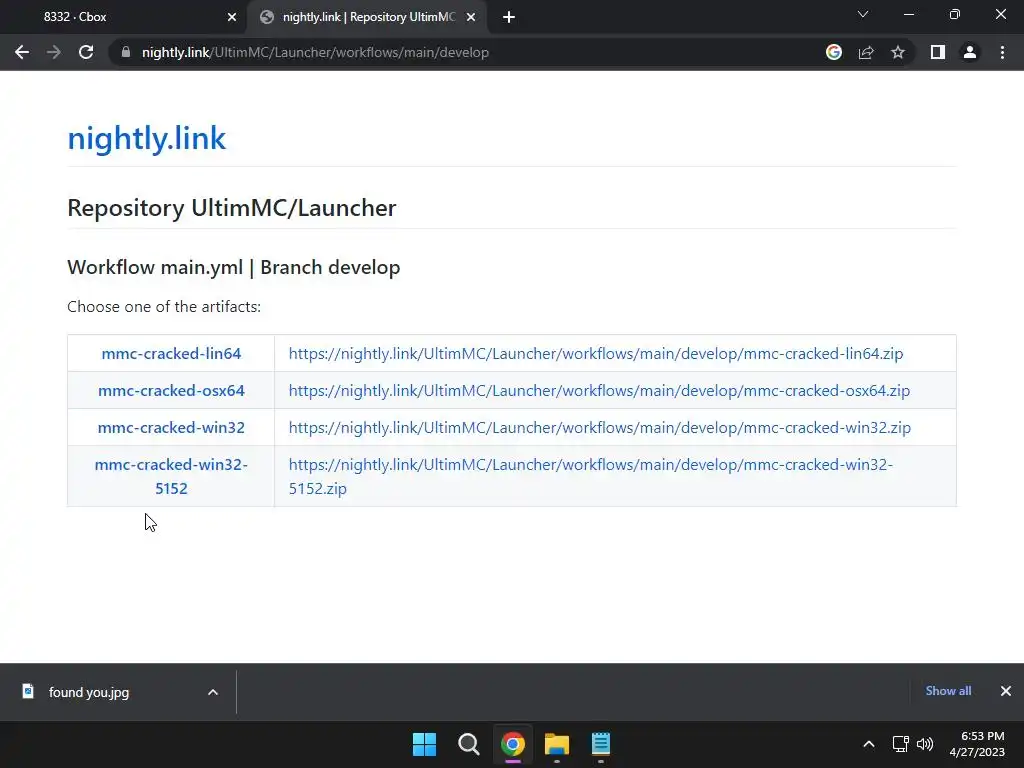This screenshot has height=768, width=1024.
Task: Show hidden system tray icons
Action: 869,744
